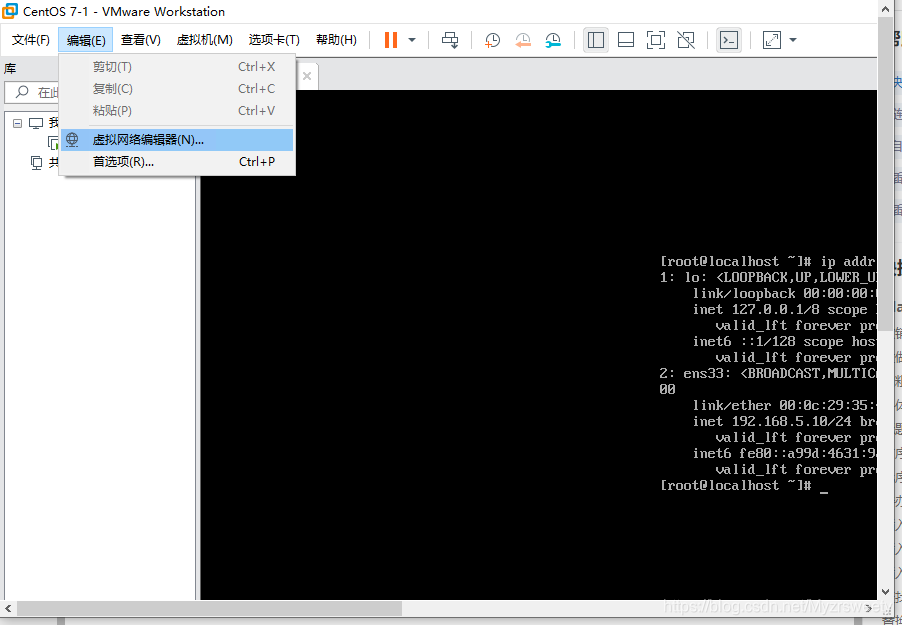
Task: Click the VMware Workstation title bar icon
Action: (x=10, y=11)
